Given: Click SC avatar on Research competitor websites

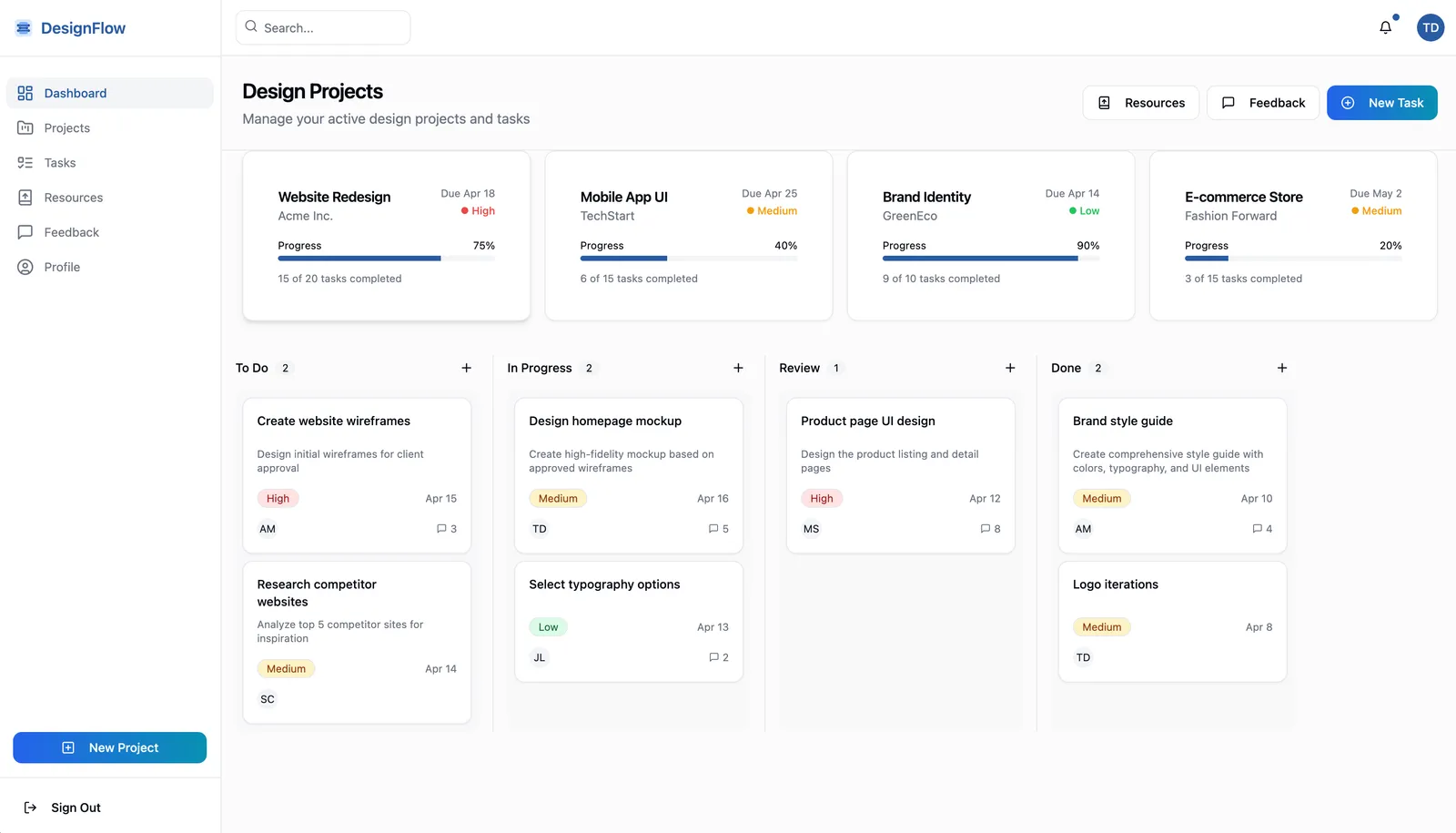Looking at the screenshot, I should pyautogui.click(x=268, y=699).
